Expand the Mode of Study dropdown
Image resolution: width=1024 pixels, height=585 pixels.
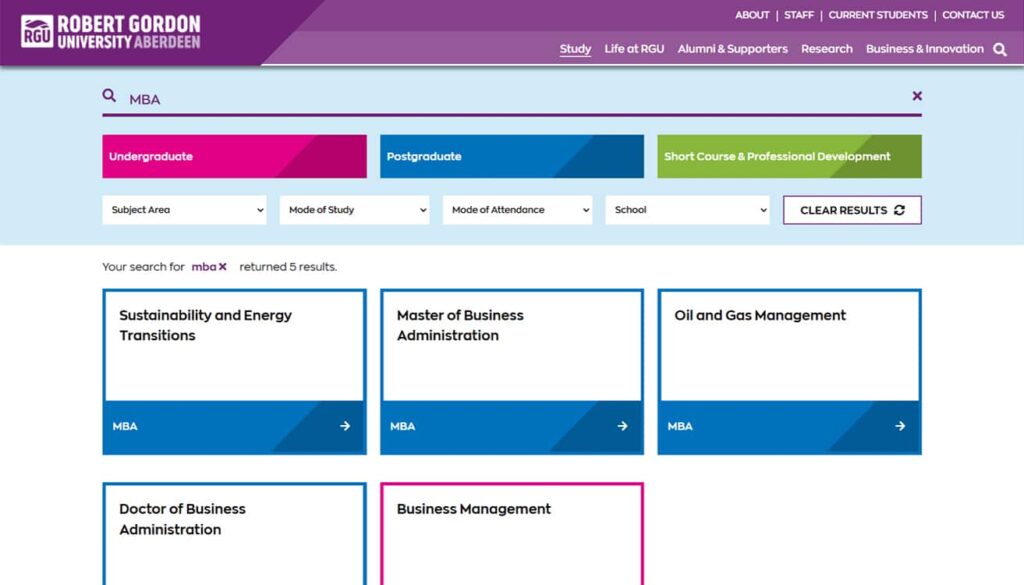(x=354, y=210)
